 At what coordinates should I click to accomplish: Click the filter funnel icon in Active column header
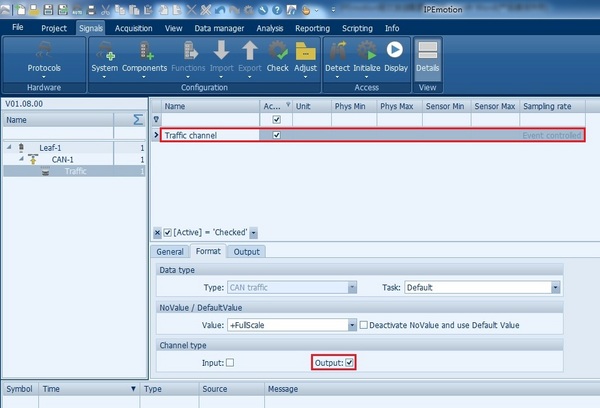click(x=288, y=104)
